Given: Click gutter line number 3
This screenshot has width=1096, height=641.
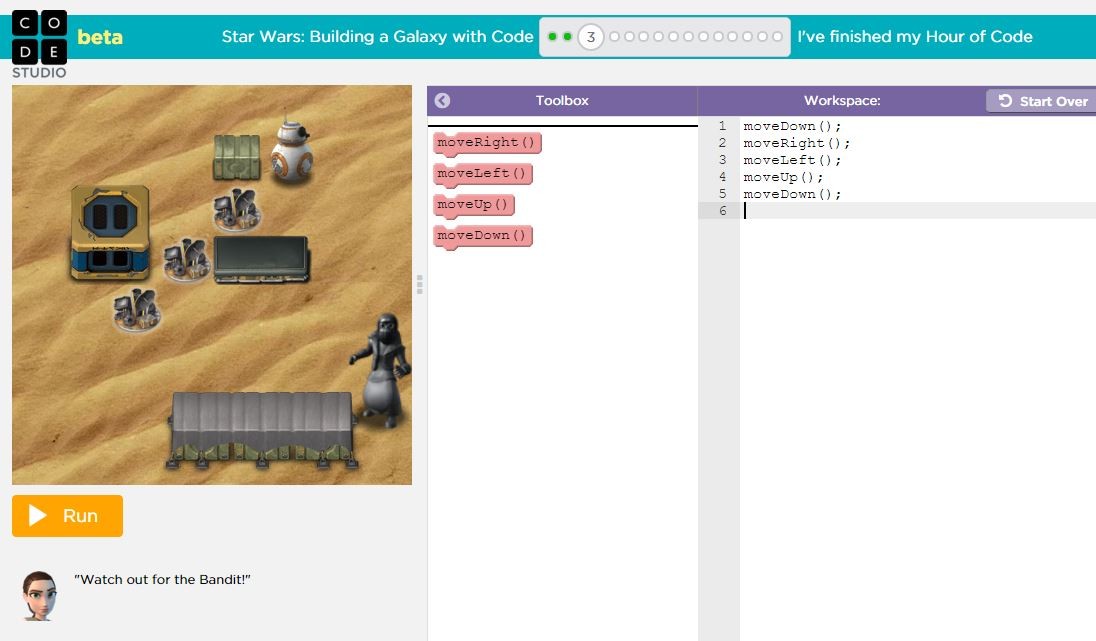Looking at the screenshot, I should (722, 160).
